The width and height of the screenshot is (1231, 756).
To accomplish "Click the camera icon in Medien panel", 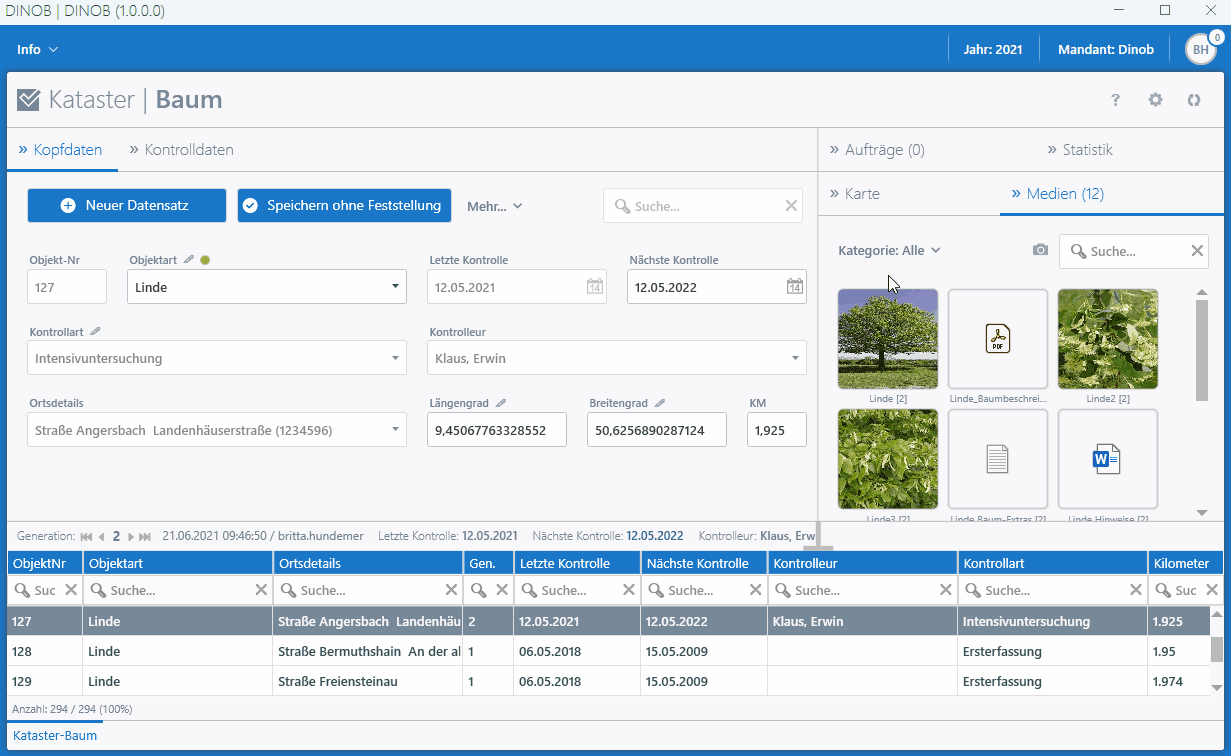I will pos(1041,250).
